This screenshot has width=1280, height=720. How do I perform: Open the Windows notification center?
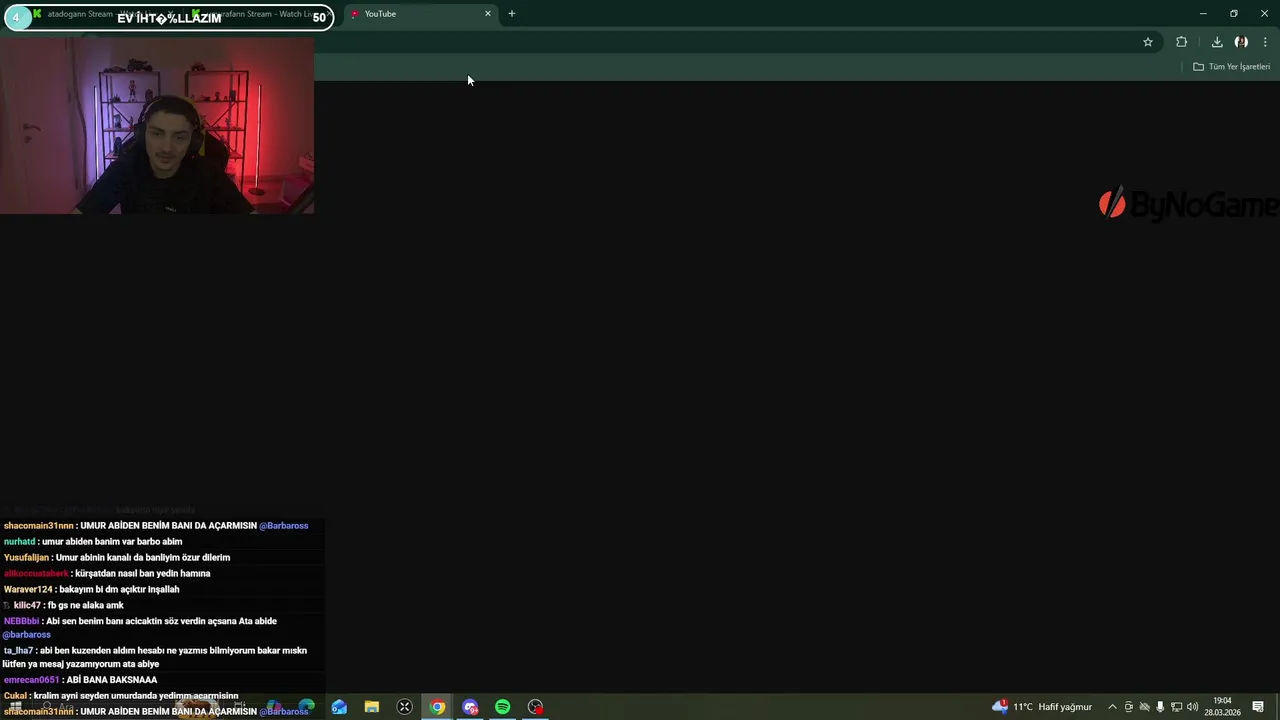(1259, 707)
